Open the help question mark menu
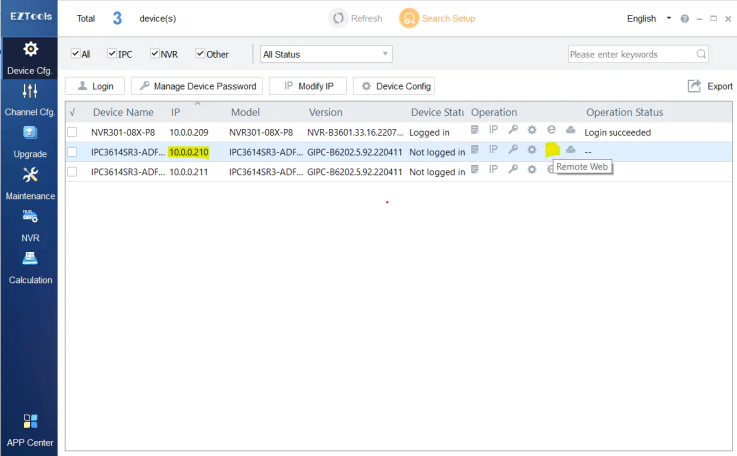Viewport: 737px width, 456px height. 685,19
